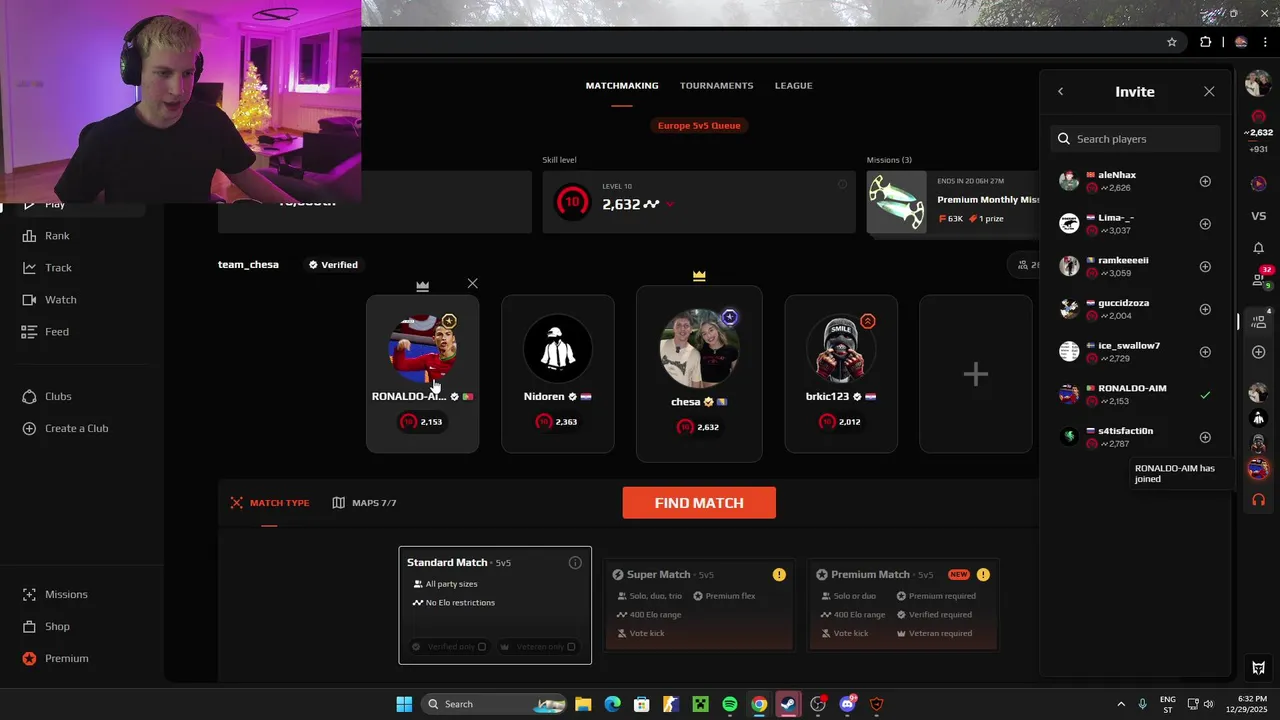Click the Find Match button
This screenshot has height=720, width=1280.
(x=699, y=503)
